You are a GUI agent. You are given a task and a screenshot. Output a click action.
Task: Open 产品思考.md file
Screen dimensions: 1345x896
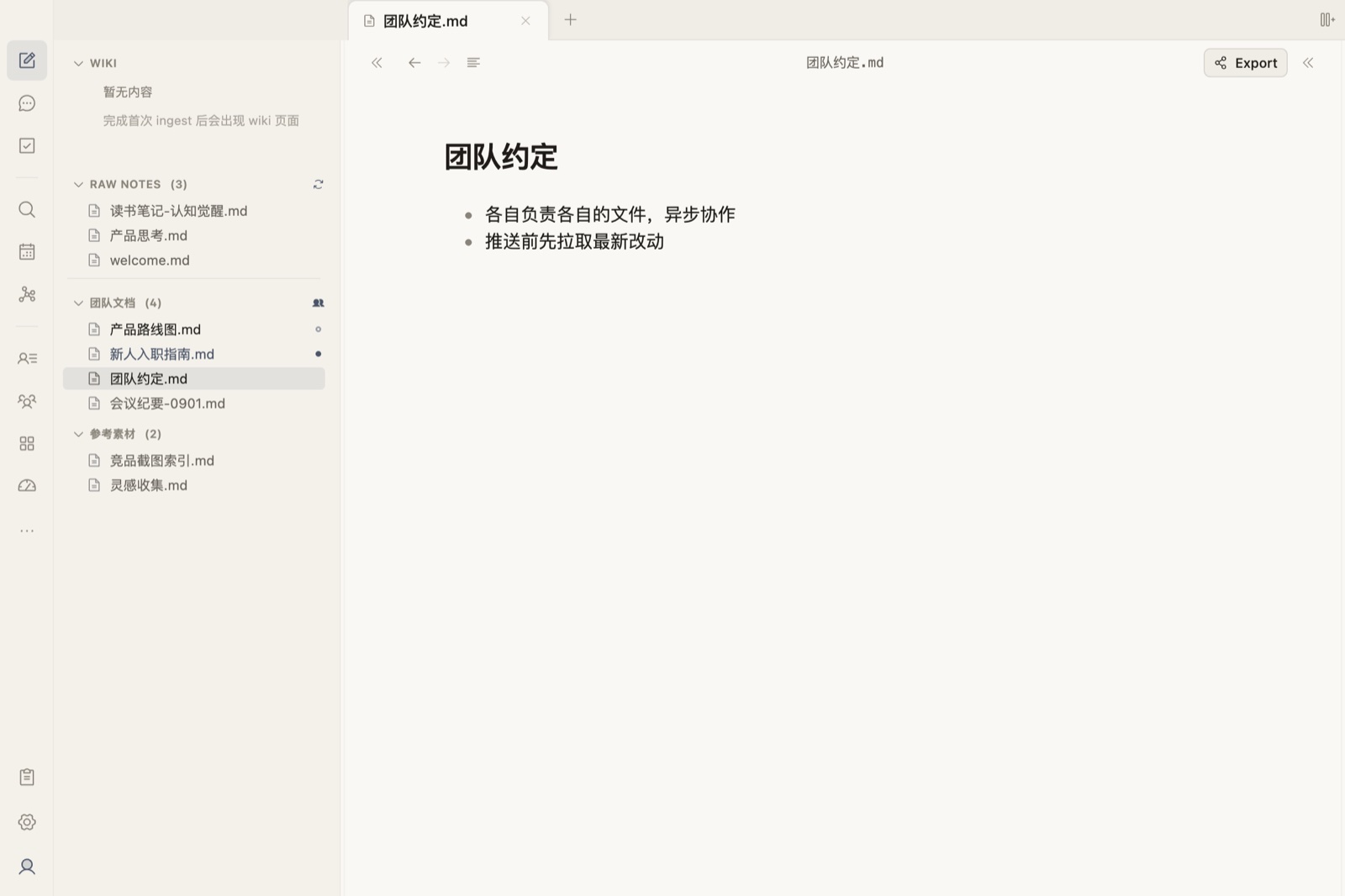pyautogui.click(x=194, y=235)
